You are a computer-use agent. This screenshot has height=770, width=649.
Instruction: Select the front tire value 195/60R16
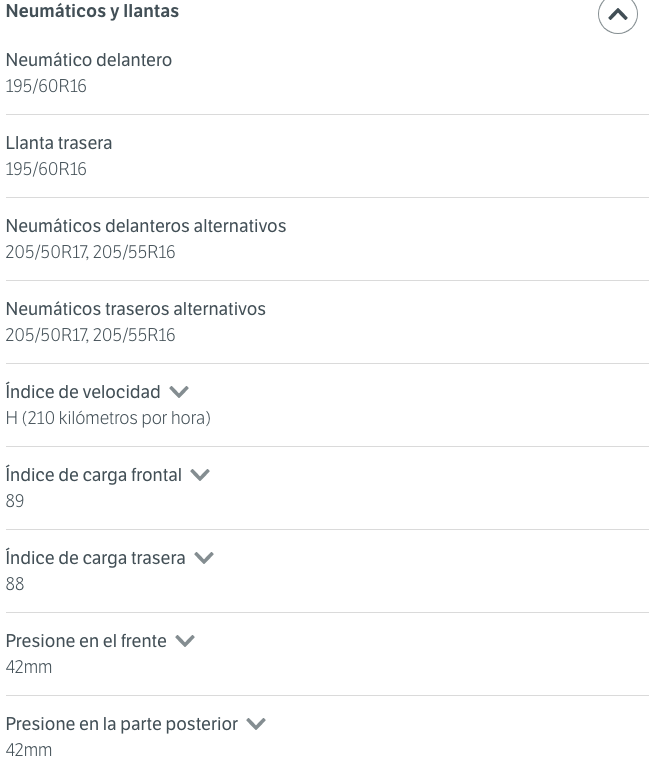46,86
